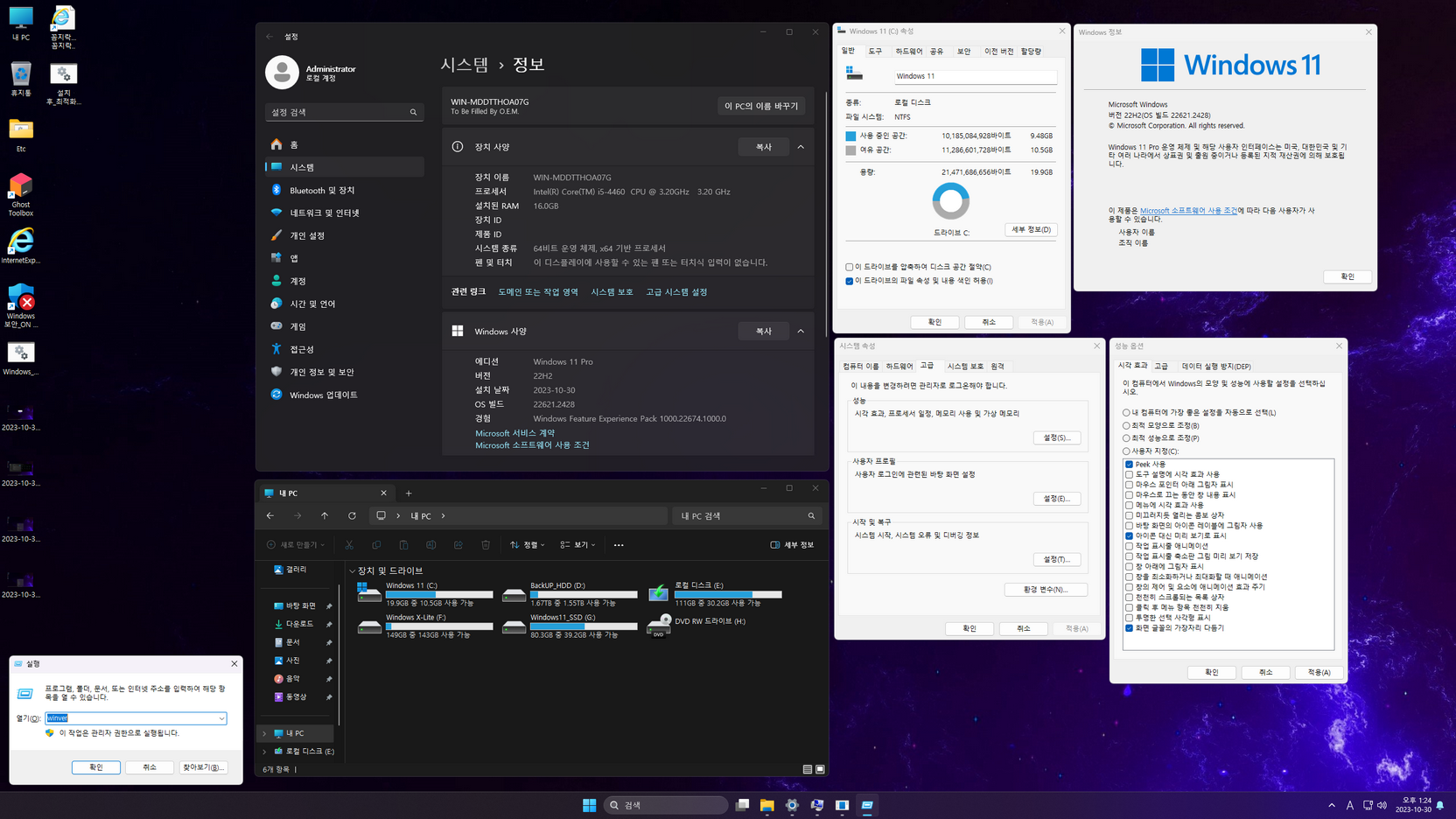Select 최적 모양으로 조정(B) radio button
The height and width of the screenshot is (819, 1456).
[x=1126, y=425]
